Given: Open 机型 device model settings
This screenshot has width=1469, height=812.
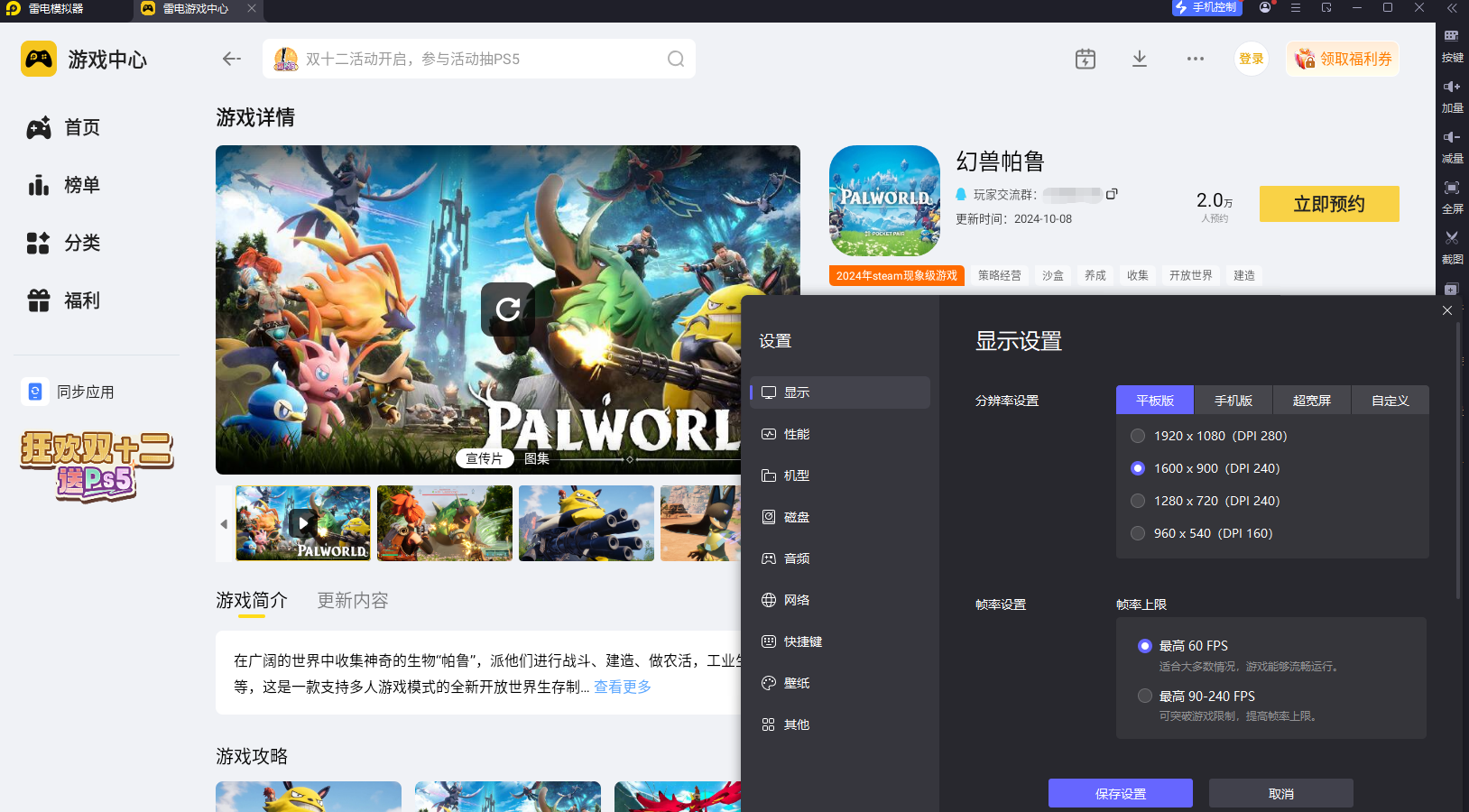Looking at the screenshot, I should point(840,475).
